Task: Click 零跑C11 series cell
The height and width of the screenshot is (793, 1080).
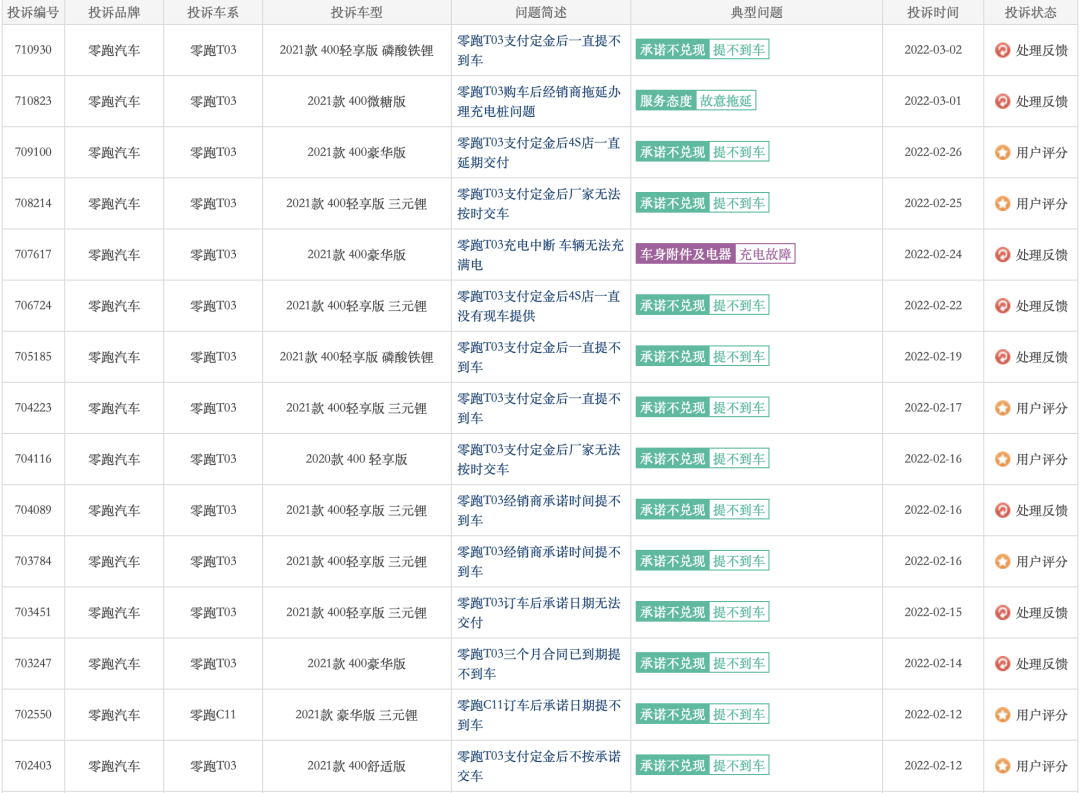Action: pyautogui.click(x=213, y=714)
